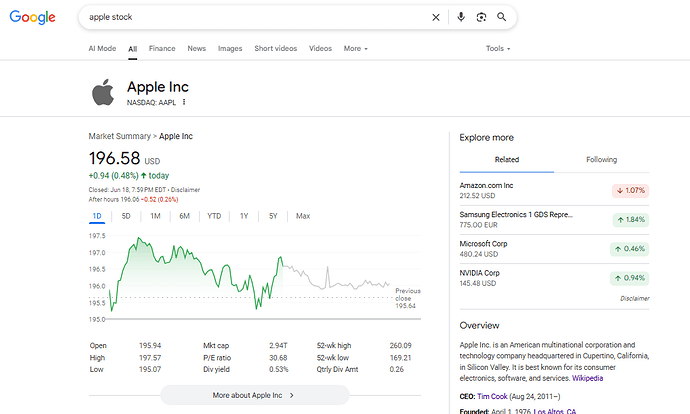Viewport: 690px width, 414px height.
Task: Open the Tools dropdown
Action: tap(498, 48)
